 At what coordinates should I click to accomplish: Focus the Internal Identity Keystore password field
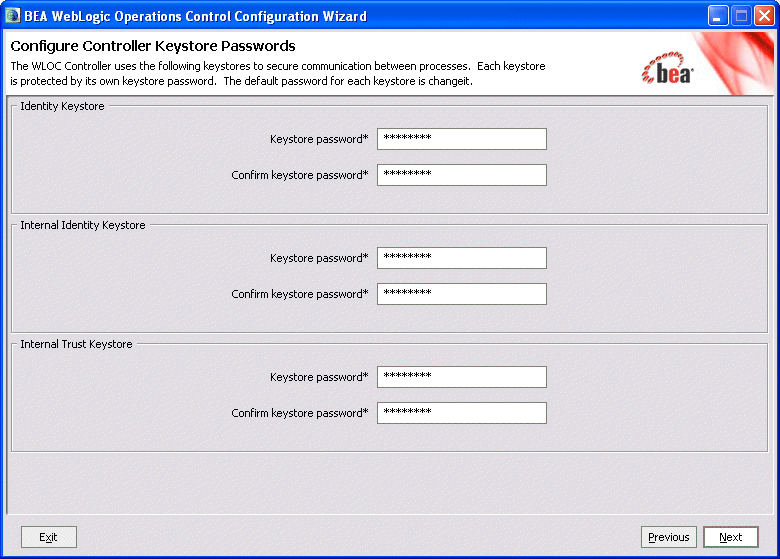pyautogui.click(x=462, y=258)
